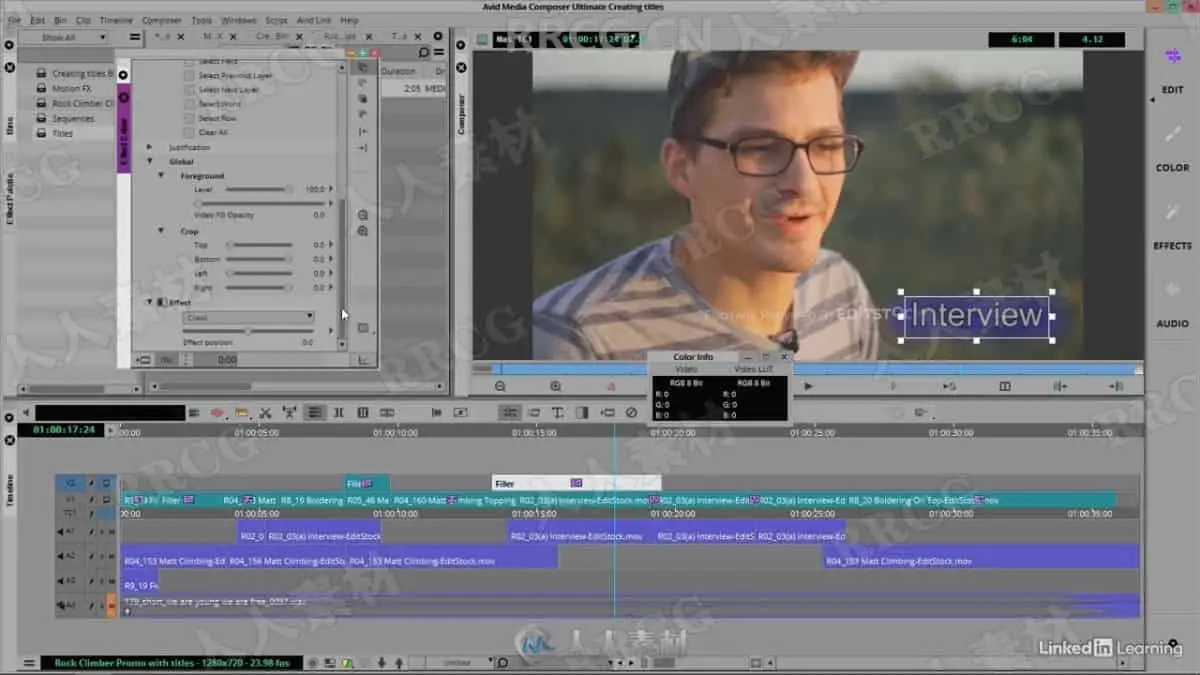Toggle the Clear All checkbox

(x=190, y=132)
